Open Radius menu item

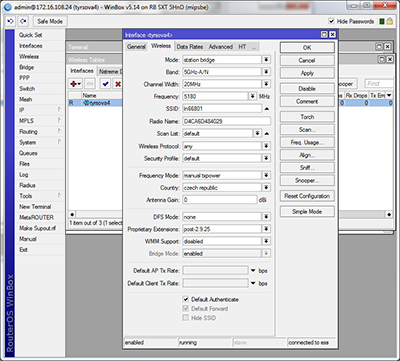tap(27, 185)
